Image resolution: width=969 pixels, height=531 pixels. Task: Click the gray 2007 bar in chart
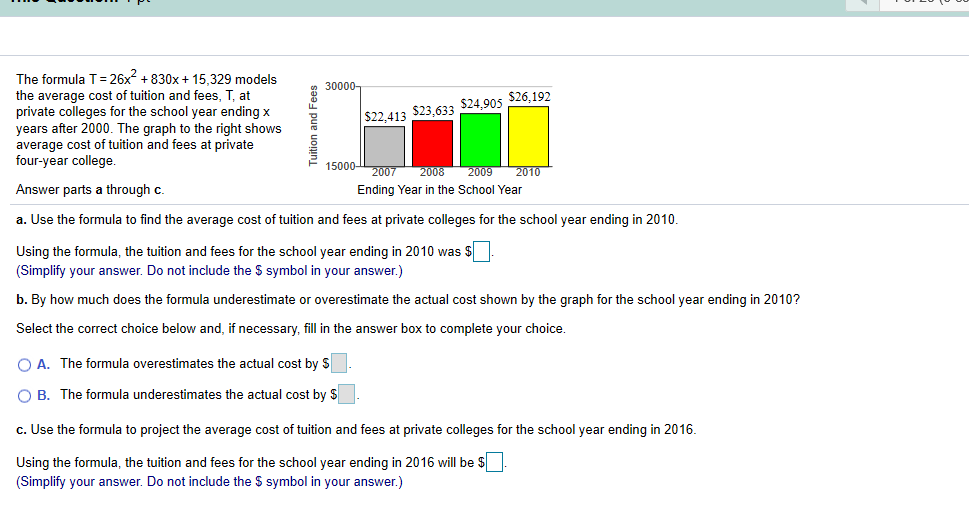point(384,147)
